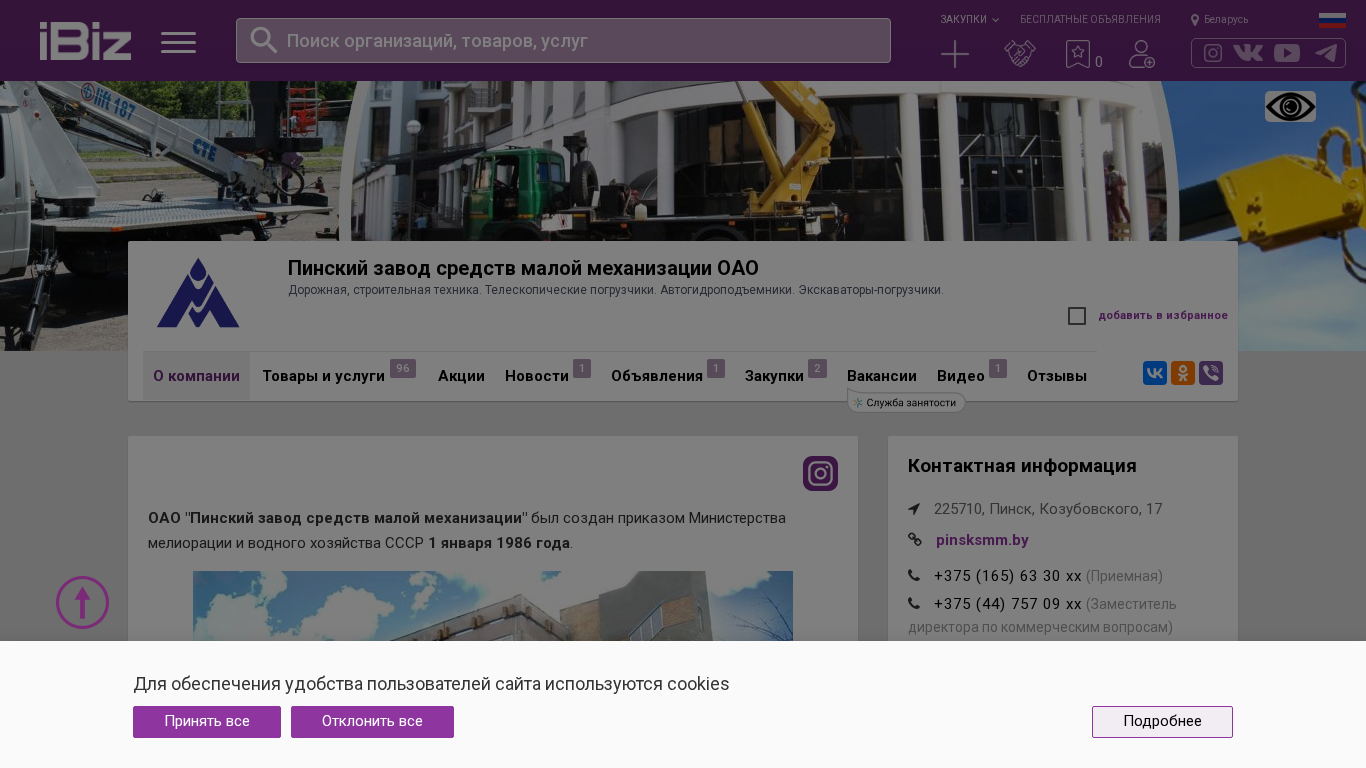Open the Отзывы tab

1057,376
